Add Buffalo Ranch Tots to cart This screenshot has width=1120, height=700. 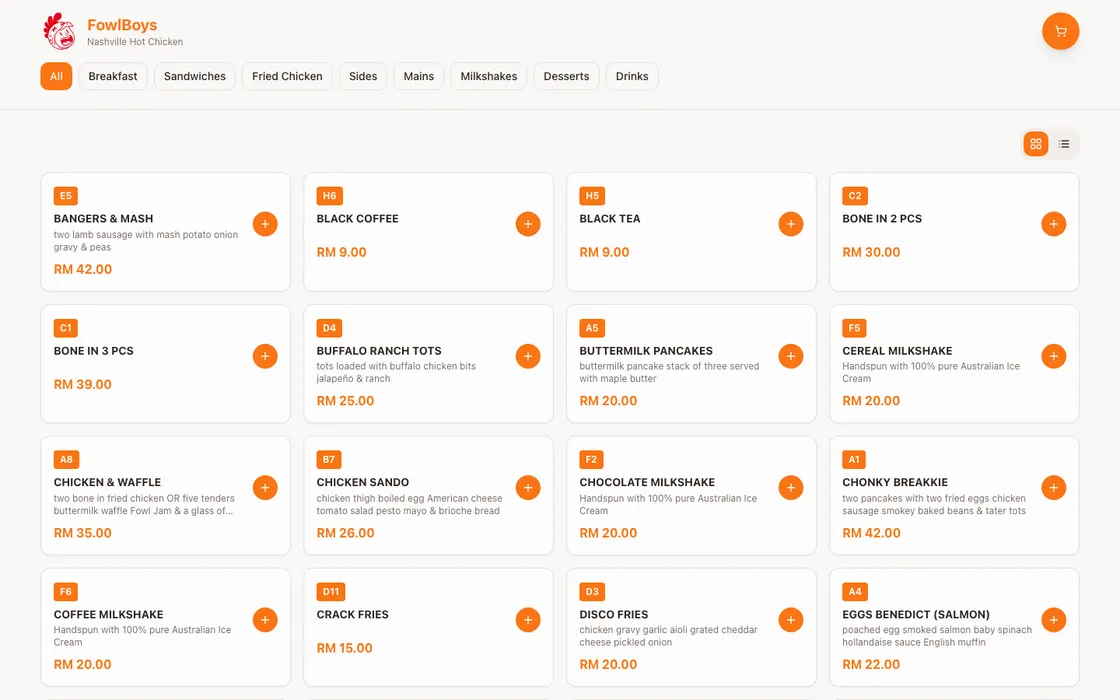pyautogui.click(x=528, y=356)
